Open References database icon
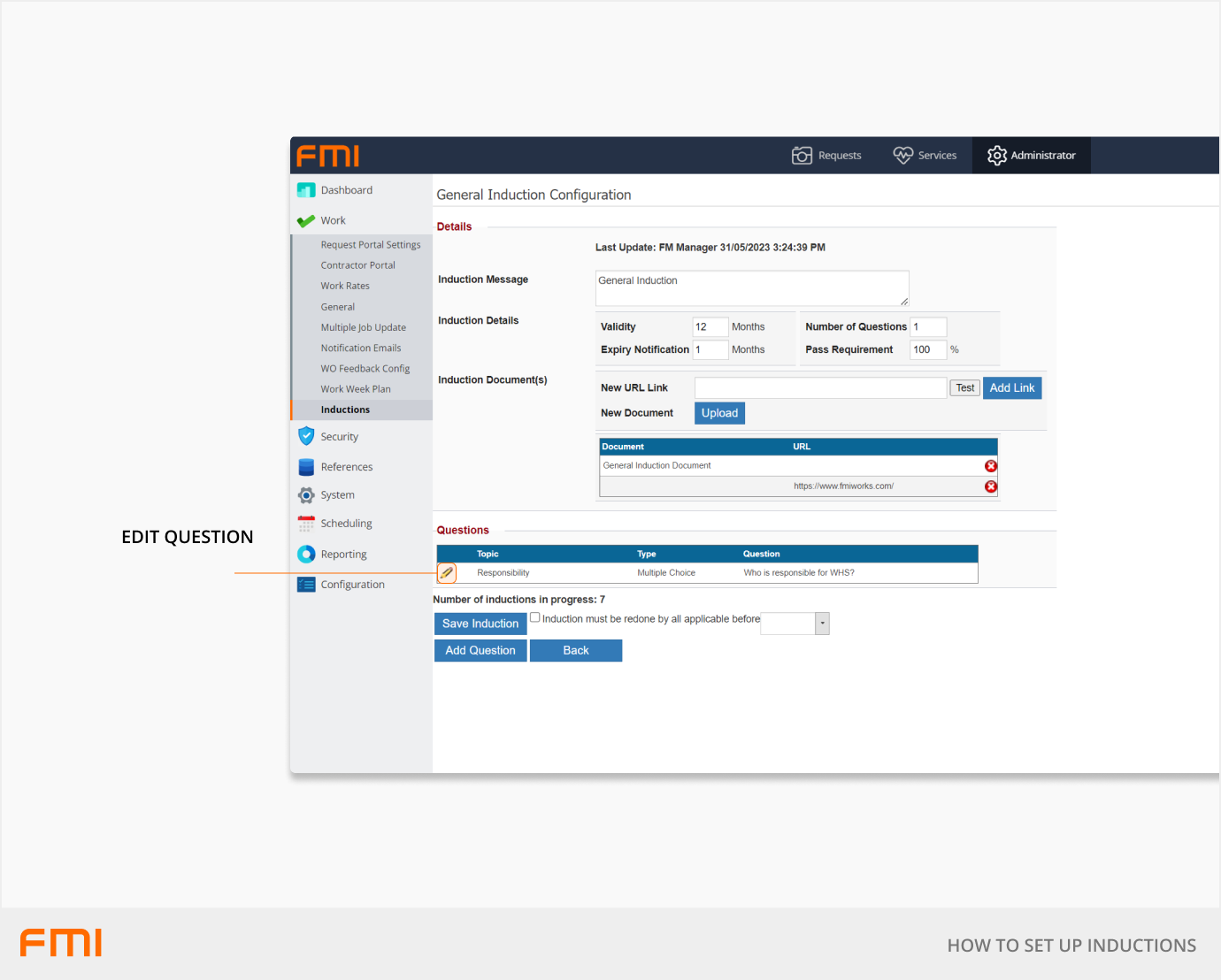The width and height of the screenshot is (1221, 980). [x=306, y=467]
